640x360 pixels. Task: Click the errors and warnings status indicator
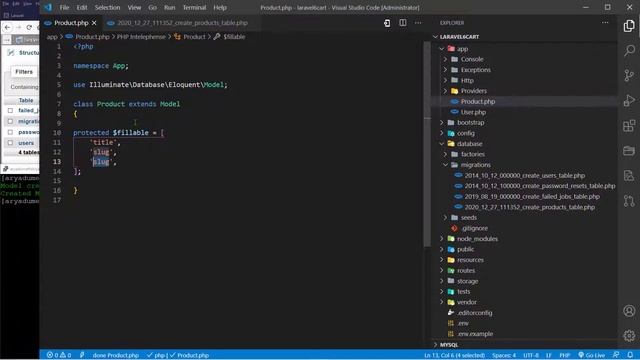[59, 355]
